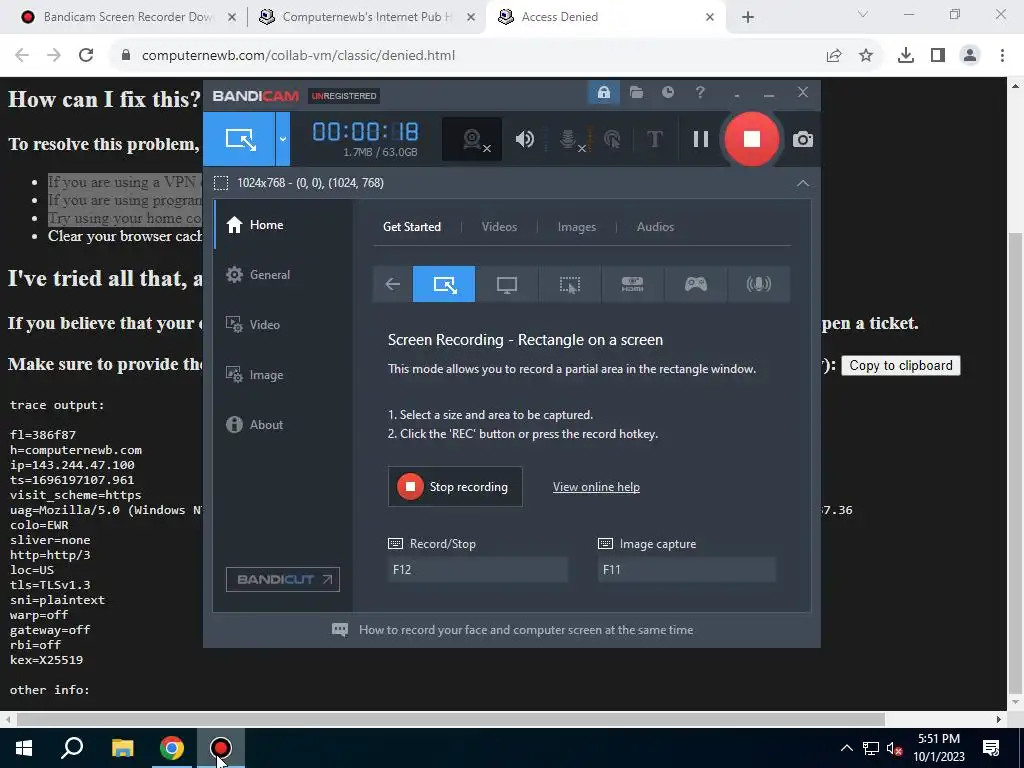This screenshot has width=1024, height=768.
Task: Open the Video settings section
Action: [283, 325]
